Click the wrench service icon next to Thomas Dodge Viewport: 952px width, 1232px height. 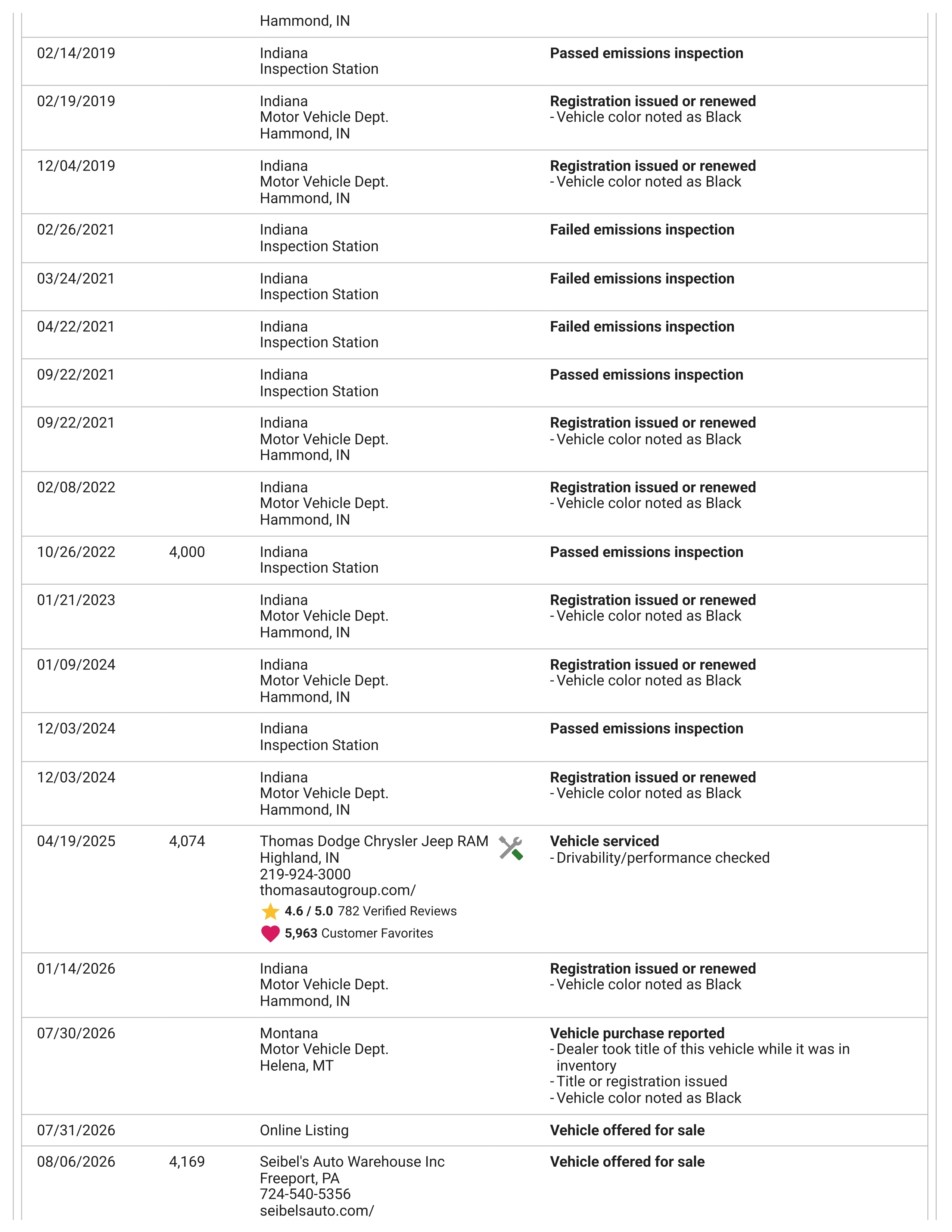click(x=511, y=849)
